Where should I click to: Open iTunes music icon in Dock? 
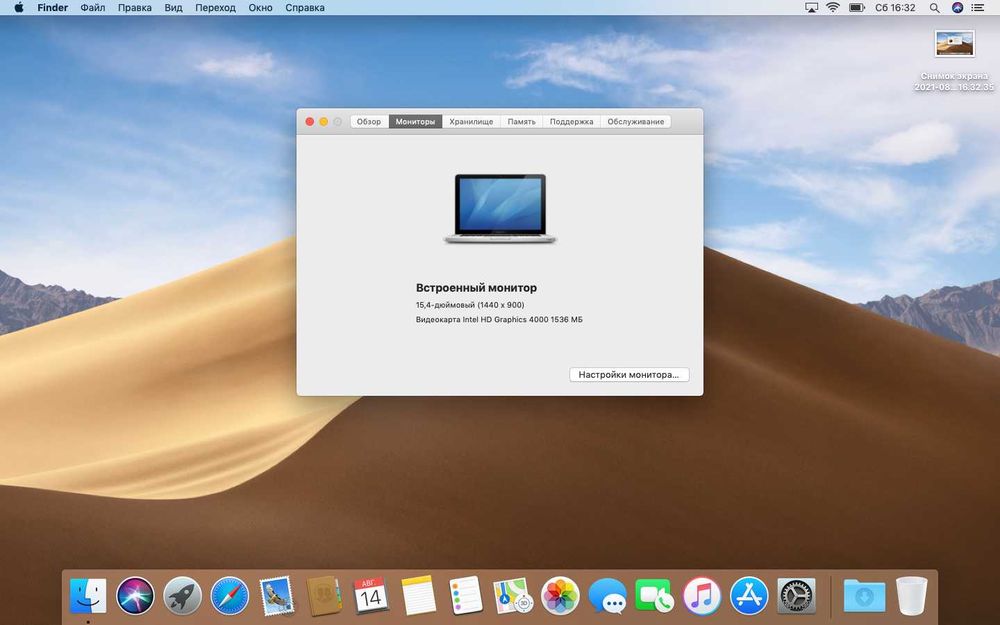(x=702, y=596)
